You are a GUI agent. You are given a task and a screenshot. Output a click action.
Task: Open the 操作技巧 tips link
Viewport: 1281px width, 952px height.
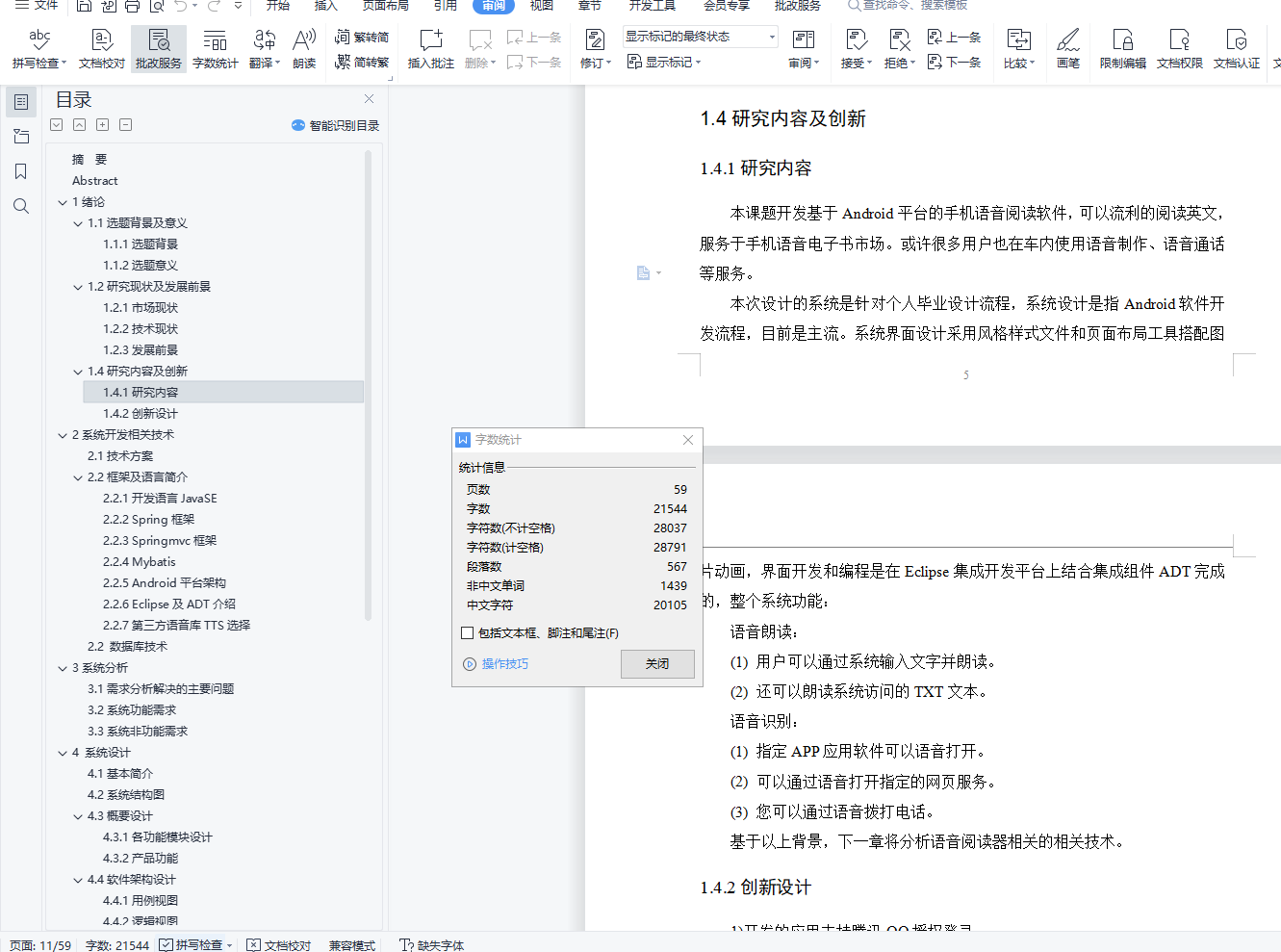497,664
